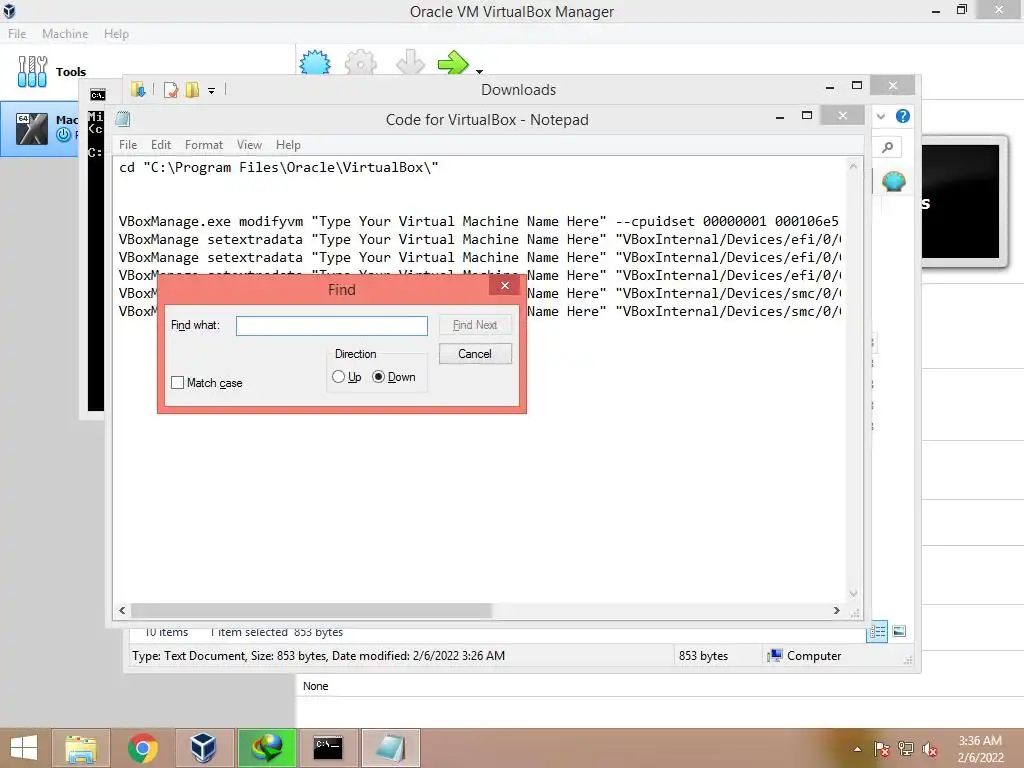This screenshot has width=1024, height=768.
Task: Open Notepad's File menu
Action: (x=128, y=145)
